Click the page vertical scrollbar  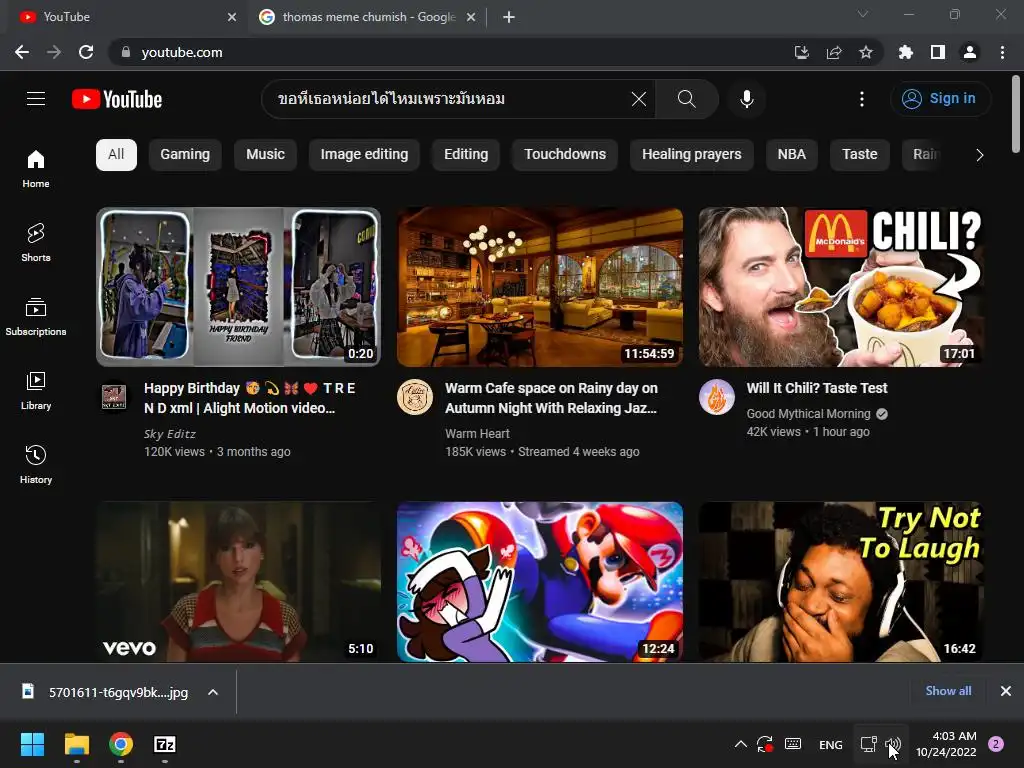point(1016,114)
